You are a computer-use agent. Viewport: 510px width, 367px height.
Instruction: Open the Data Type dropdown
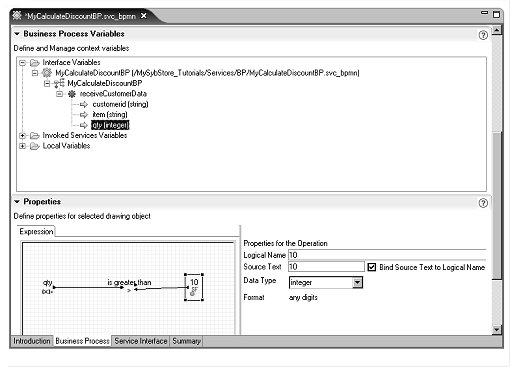(x=357, y=283)
